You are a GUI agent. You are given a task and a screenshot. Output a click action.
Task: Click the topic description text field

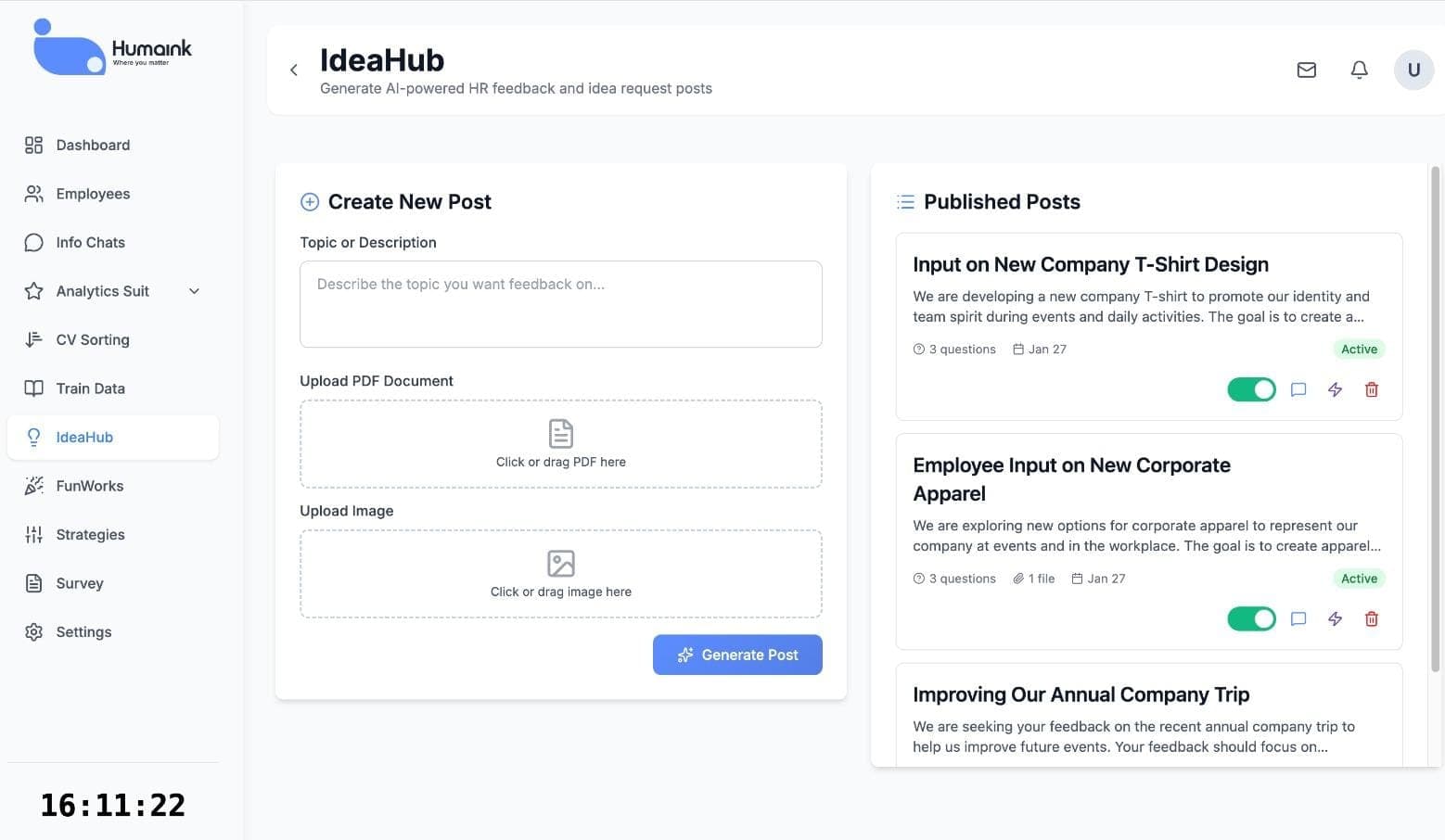coord(560,304)
